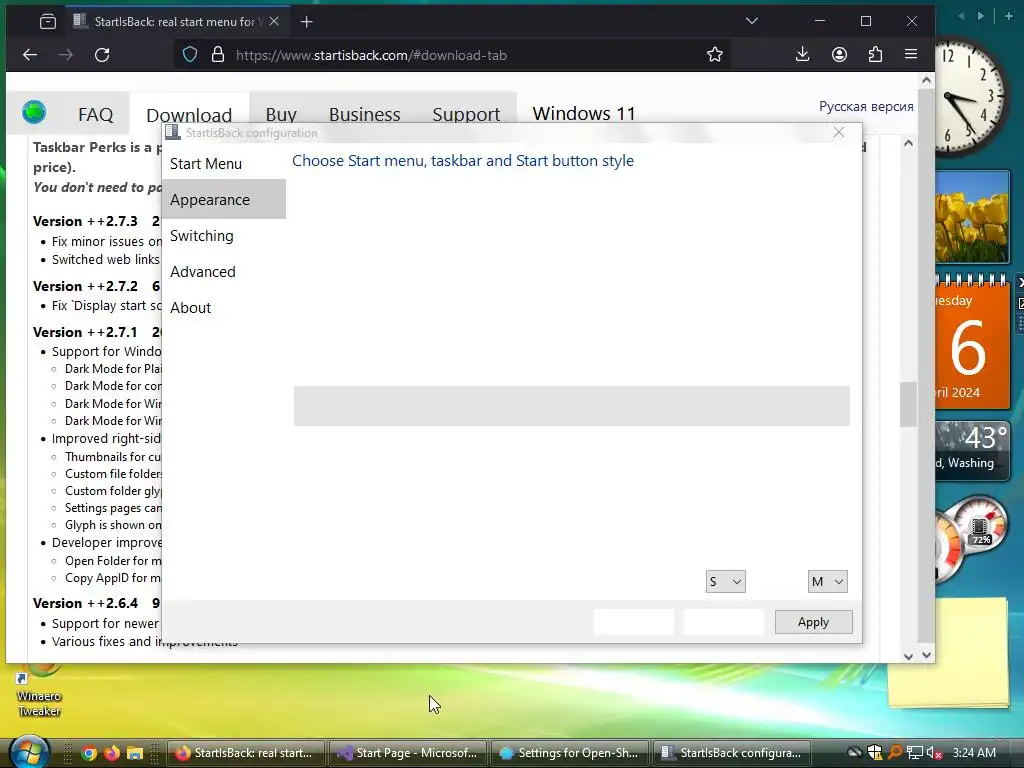Screen dimensions: 1024x768
Task: Click the 3:24 AM taskbar clock
Action: click(974, 752)
